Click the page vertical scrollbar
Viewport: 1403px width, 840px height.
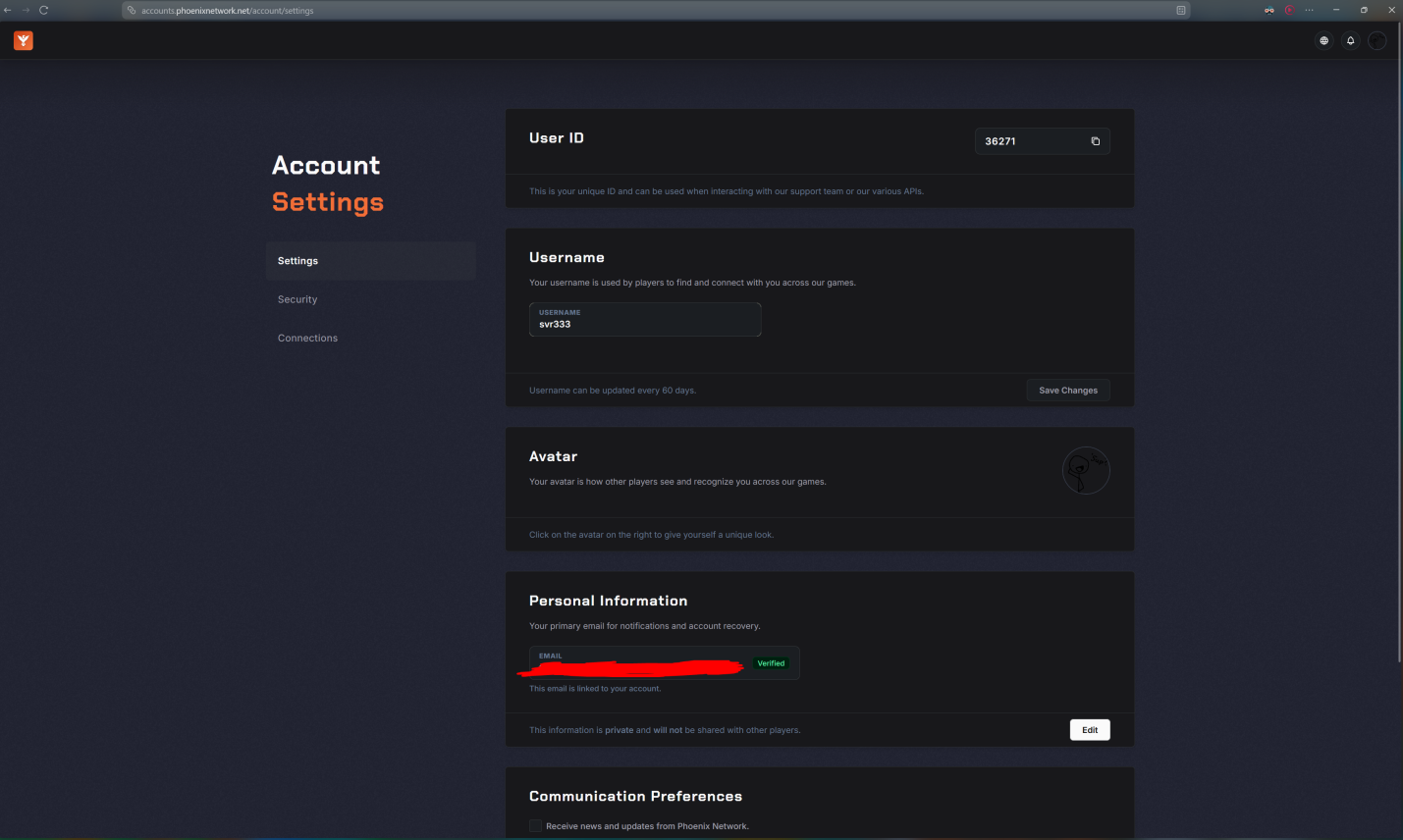[x=1399, y=393]
